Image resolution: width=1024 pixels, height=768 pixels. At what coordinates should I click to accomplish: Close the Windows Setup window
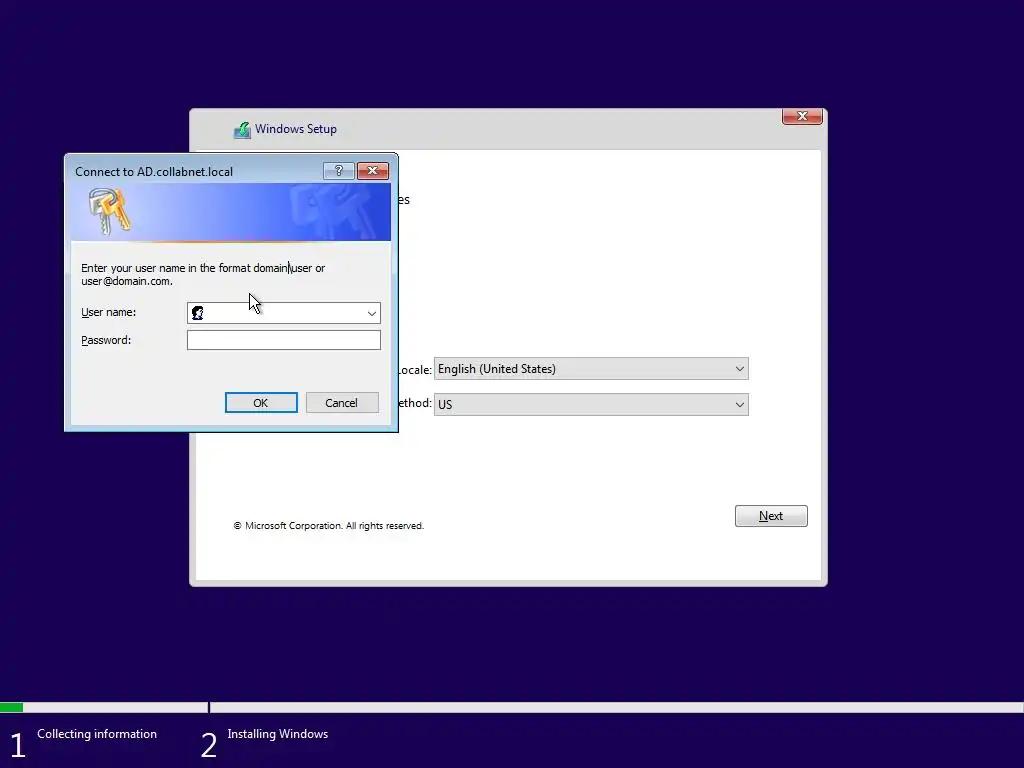pyautogui.click(x=802, y=116)
